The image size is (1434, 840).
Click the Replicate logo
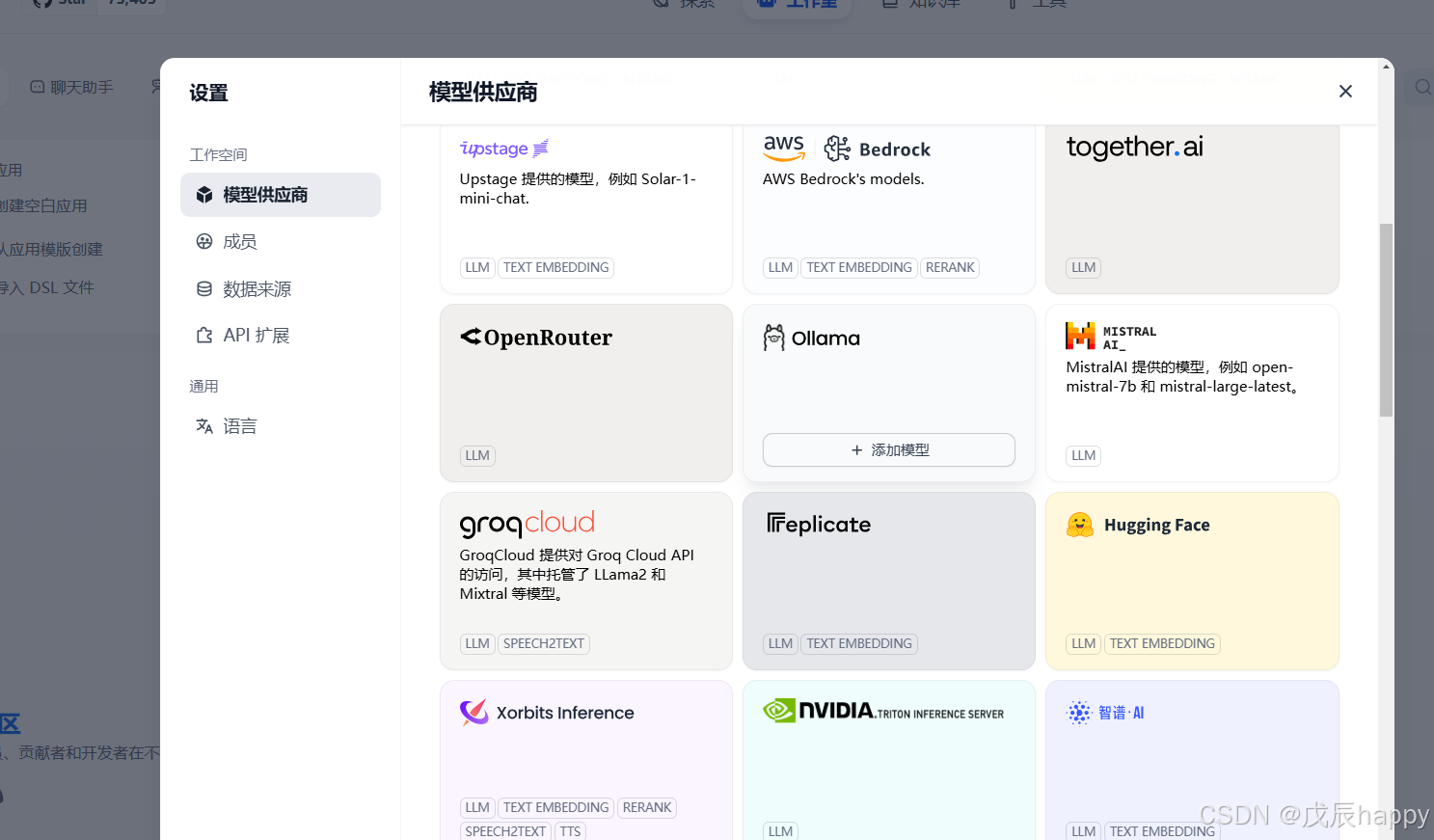(819, 524)
